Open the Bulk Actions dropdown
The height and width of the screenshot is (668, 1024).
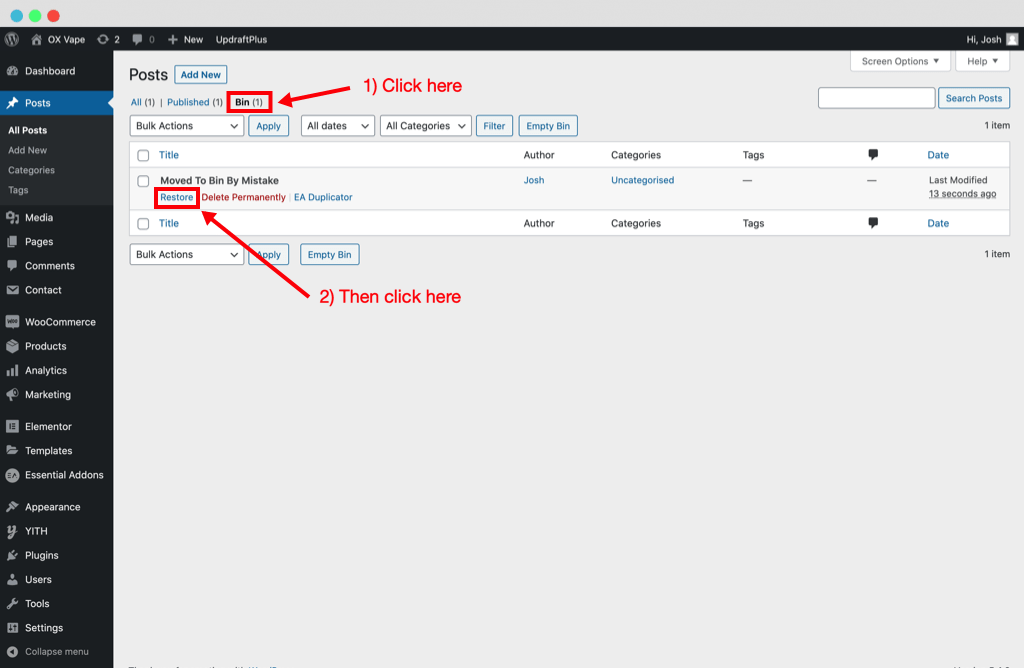point(186,125)
